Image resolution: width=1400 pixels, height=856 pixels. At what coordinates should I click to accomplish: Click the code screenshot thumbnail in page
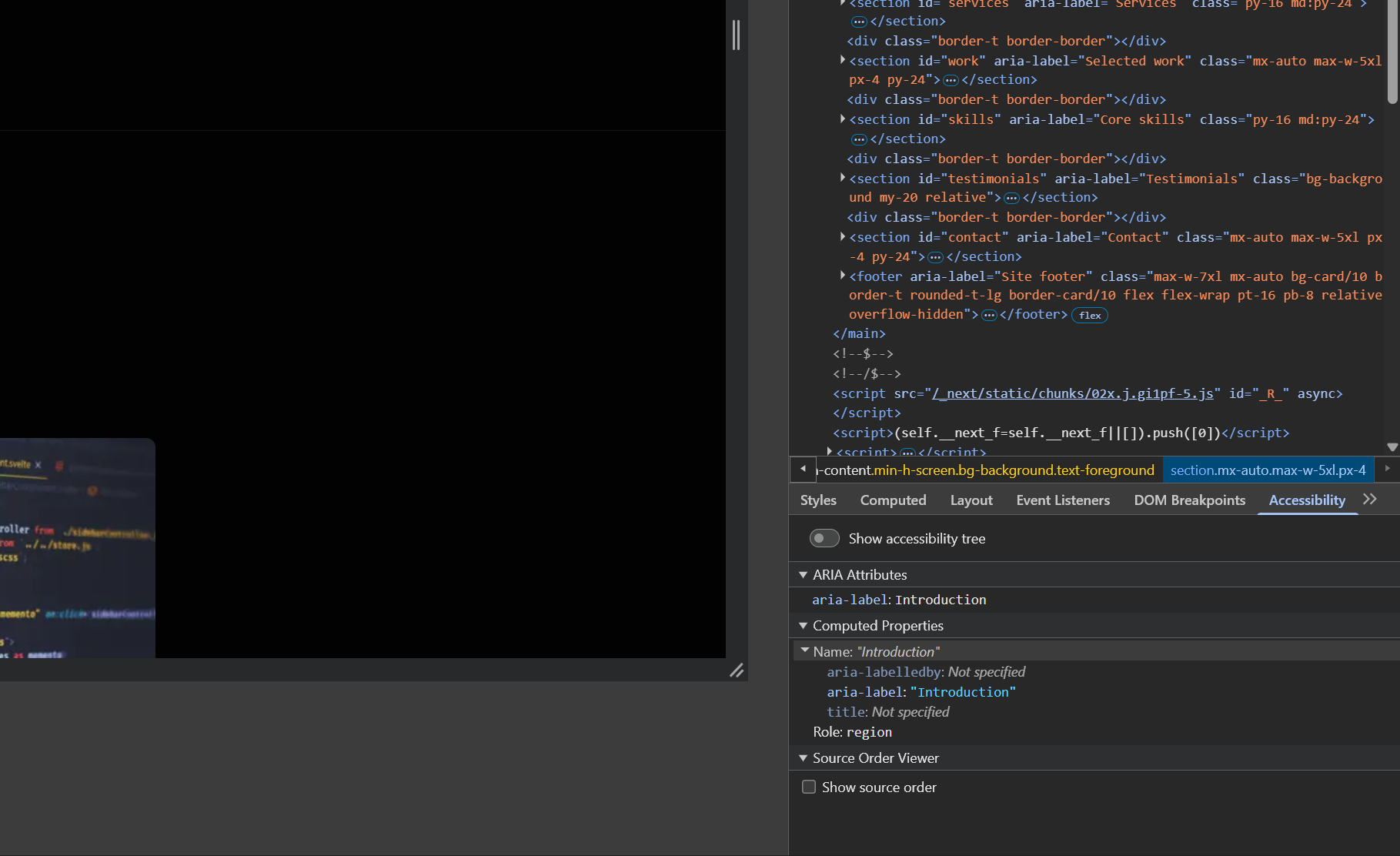click(77, 548)
